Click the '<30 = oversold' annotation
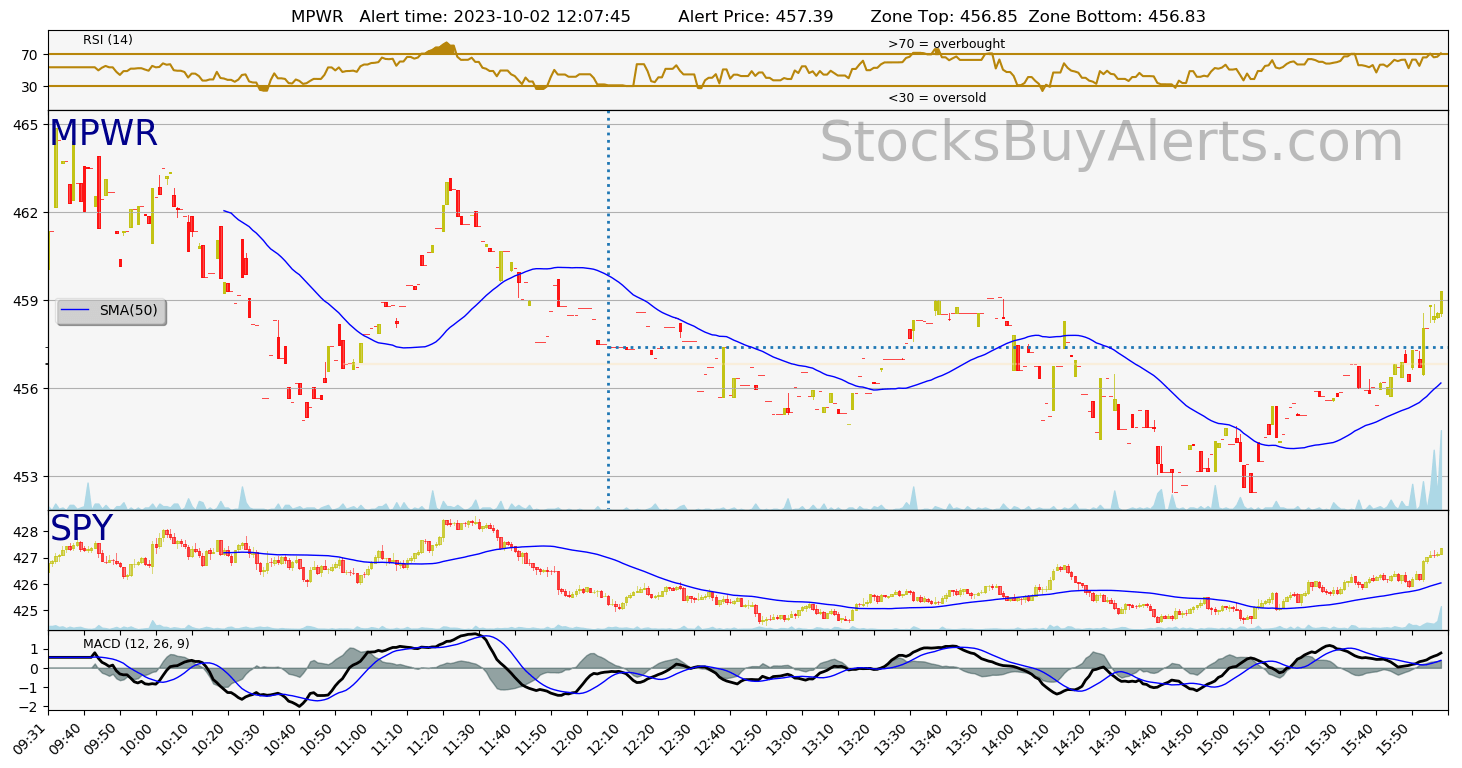1462x768 pixels. click(937, 98)
